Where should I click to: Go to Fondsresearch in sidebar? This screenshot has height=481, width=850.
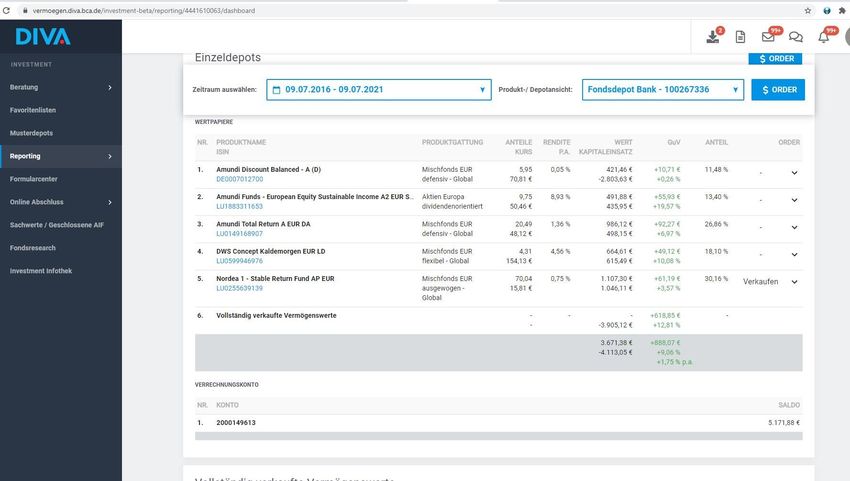(x=33, y=248)
